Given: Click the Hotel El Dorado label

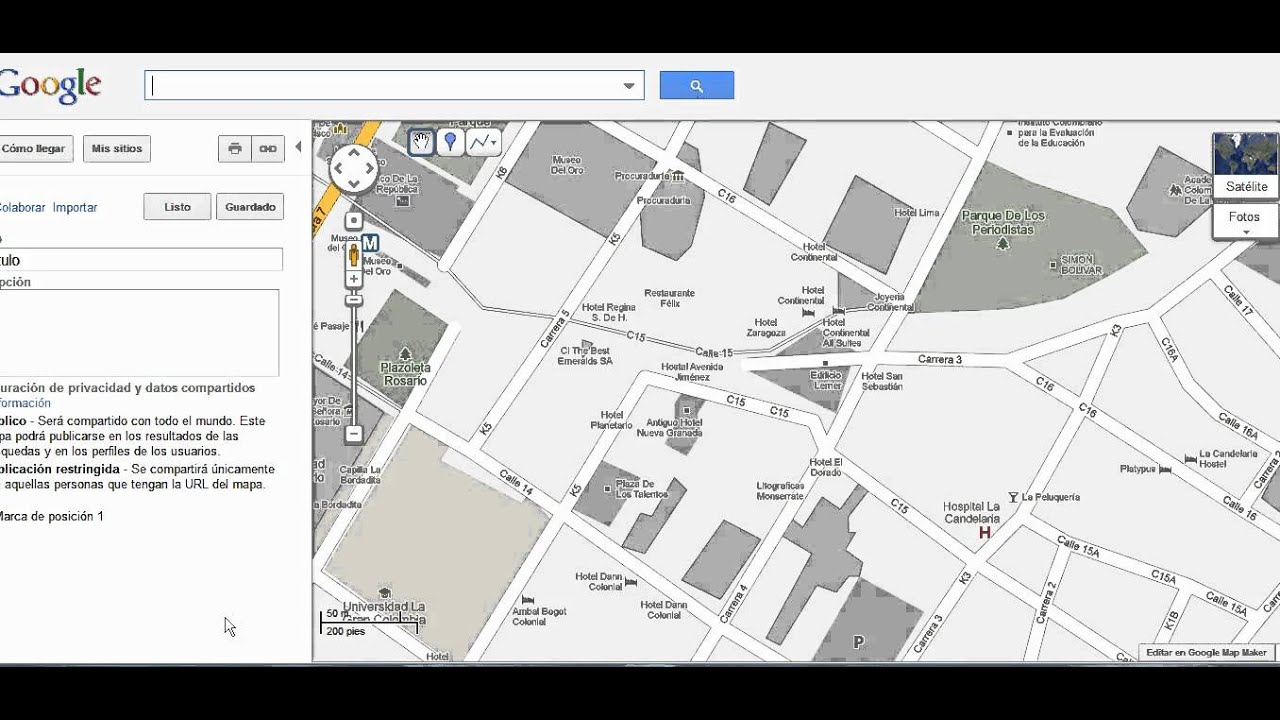Looking at the screenshot, I should pyautogui.click(x=826, y=467).
